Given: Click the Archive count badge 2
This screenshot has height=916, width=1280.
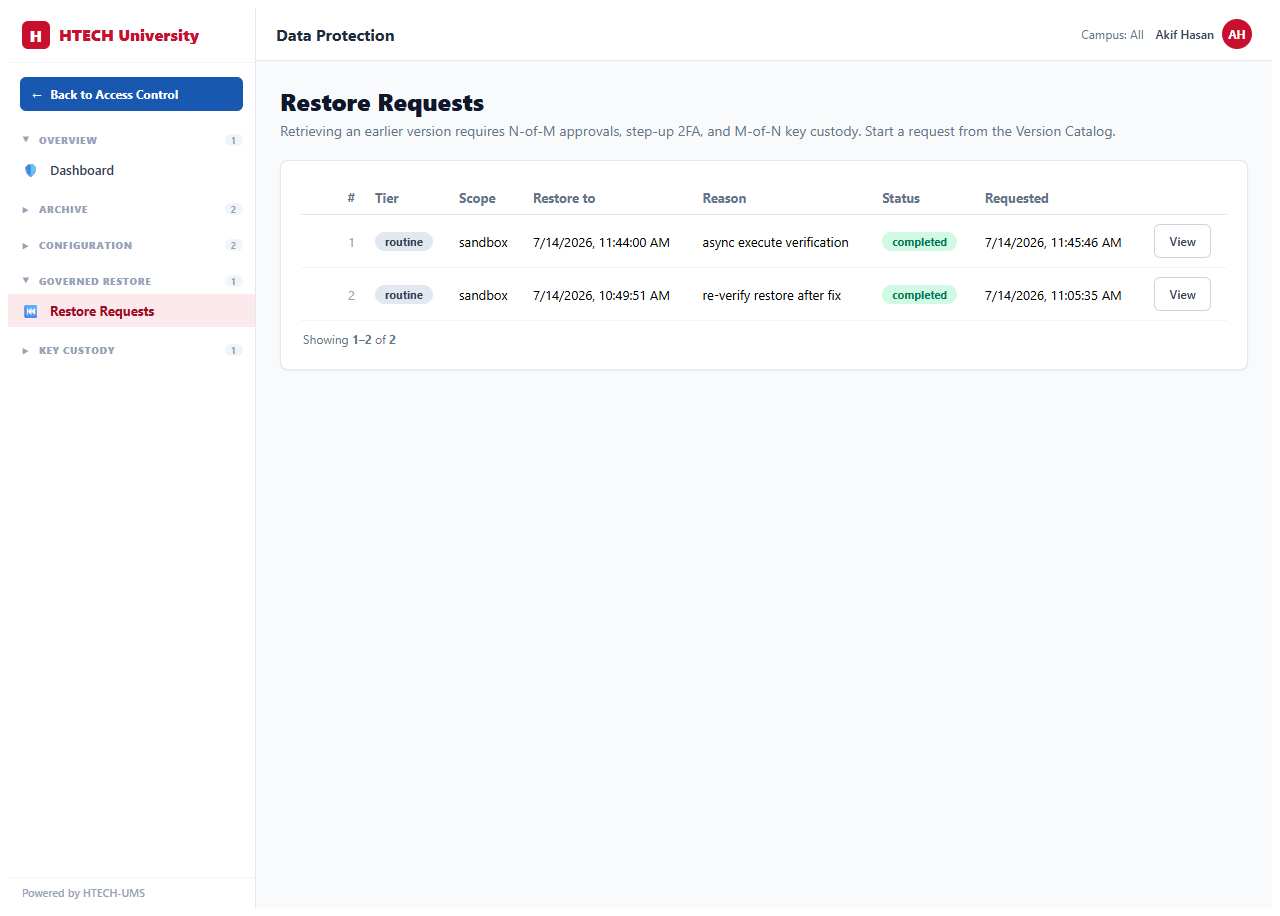Looking at the screenshot, I should tap(233, 210).
